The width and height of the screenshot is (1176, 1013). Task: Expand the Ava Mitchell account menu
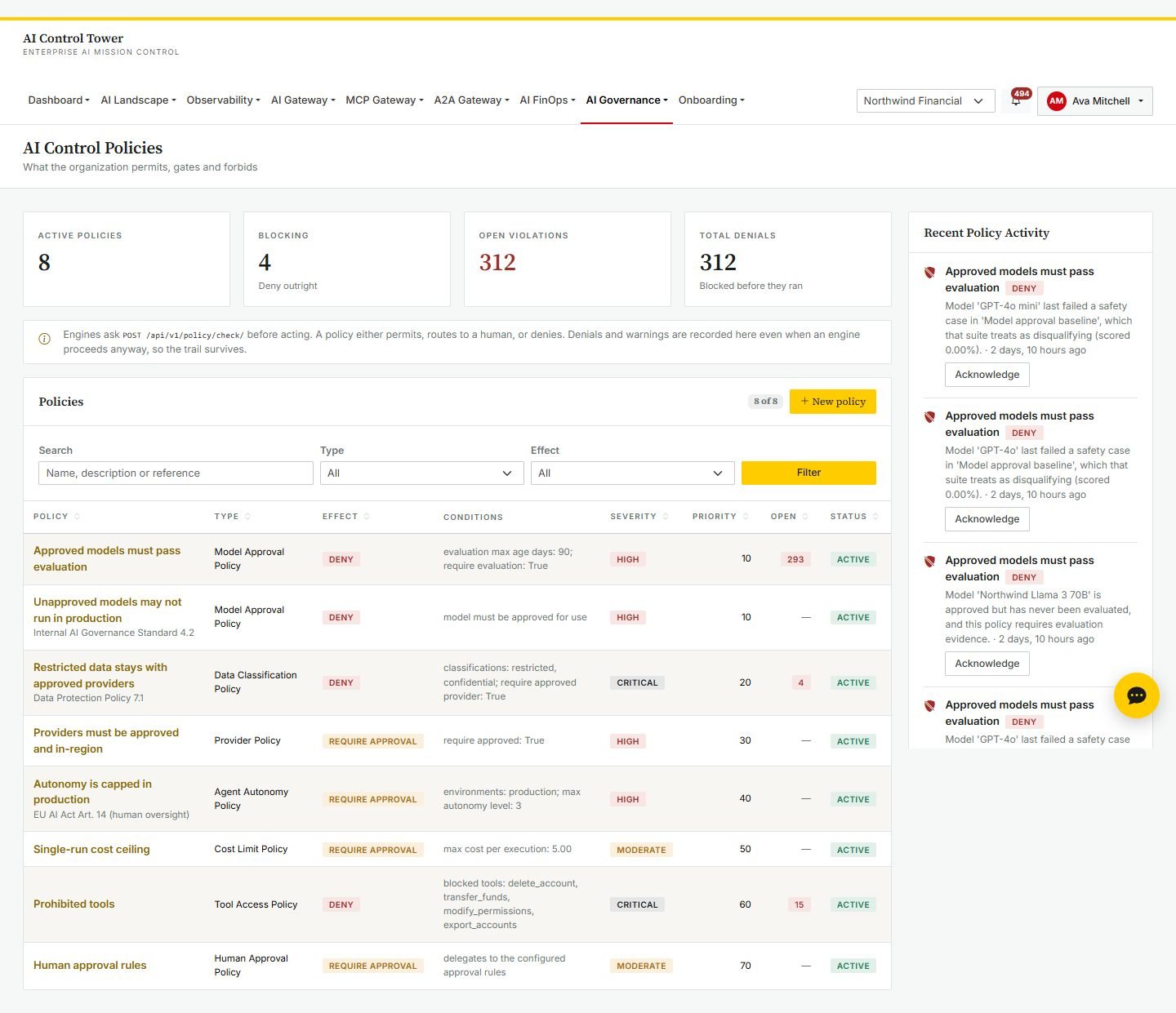(x=1095, y=101)
